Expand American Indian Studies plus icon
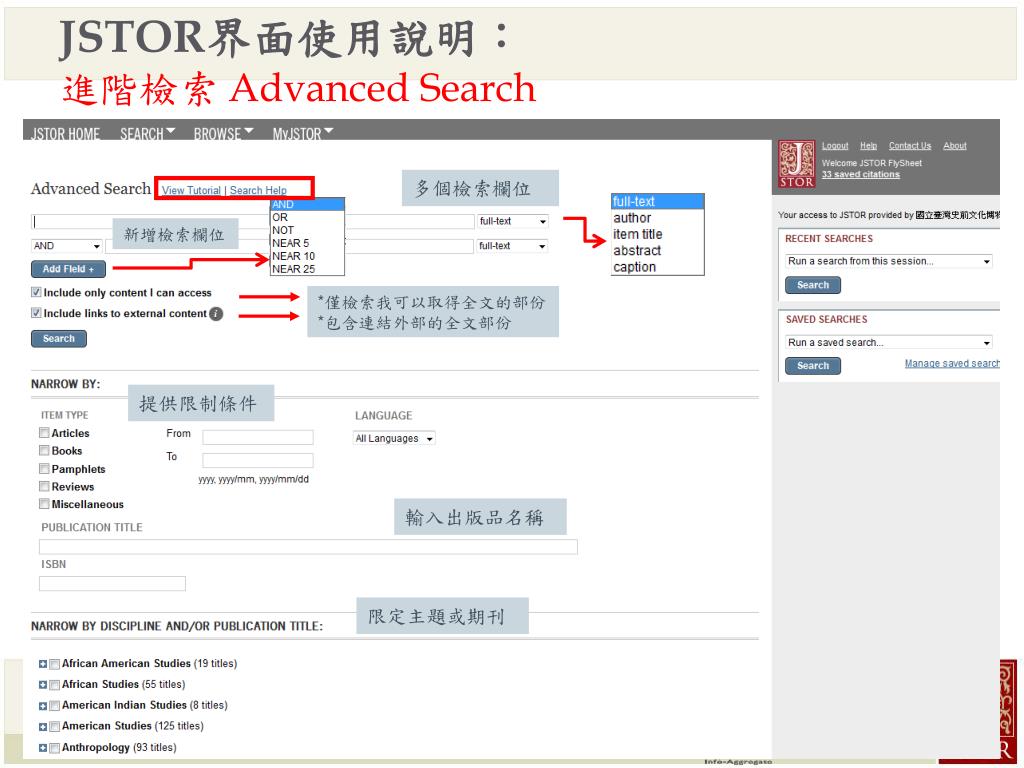1024x768 pixels. 42,706
